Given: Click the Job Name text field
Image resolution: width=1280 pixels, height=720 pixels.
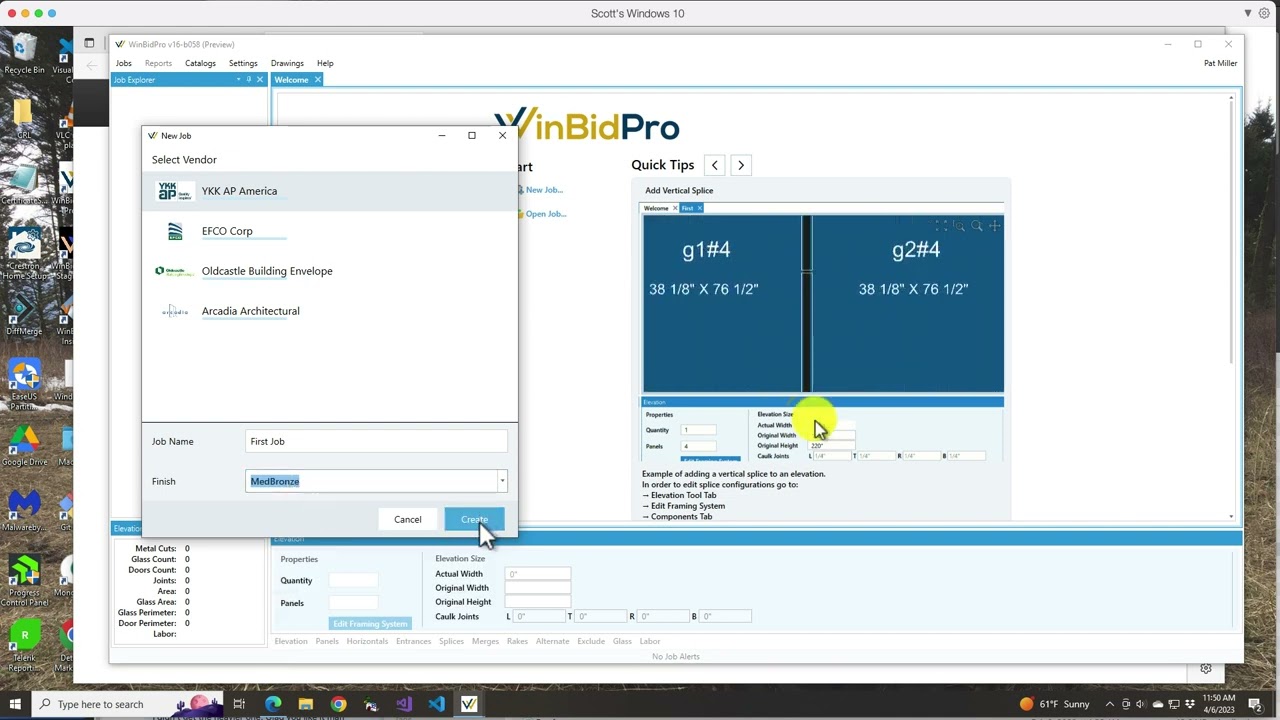Looking at the screenshot, I should [x=377, y=441].
